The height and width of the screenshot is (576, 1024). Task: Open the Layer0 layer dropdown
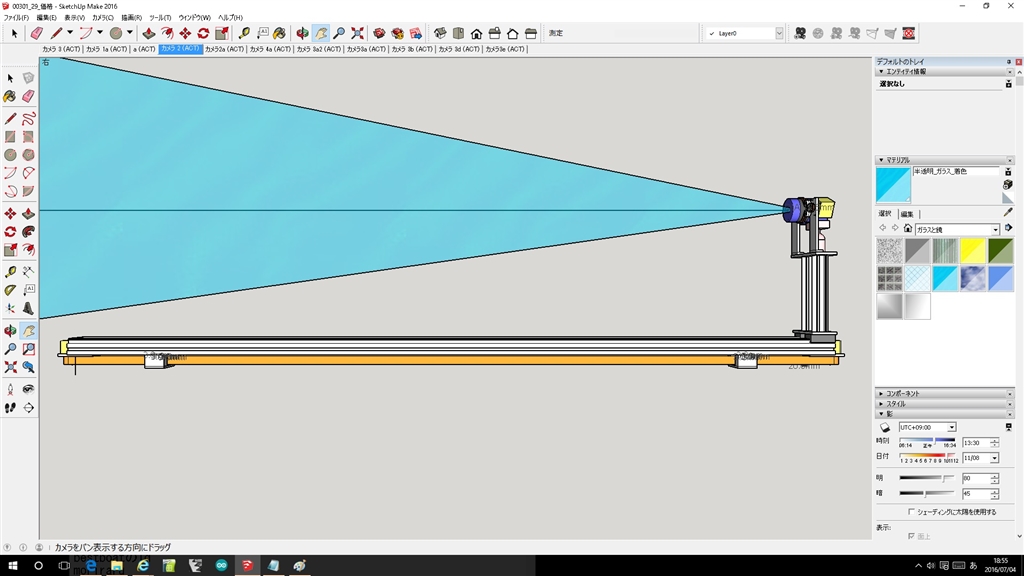click(779, 33)
